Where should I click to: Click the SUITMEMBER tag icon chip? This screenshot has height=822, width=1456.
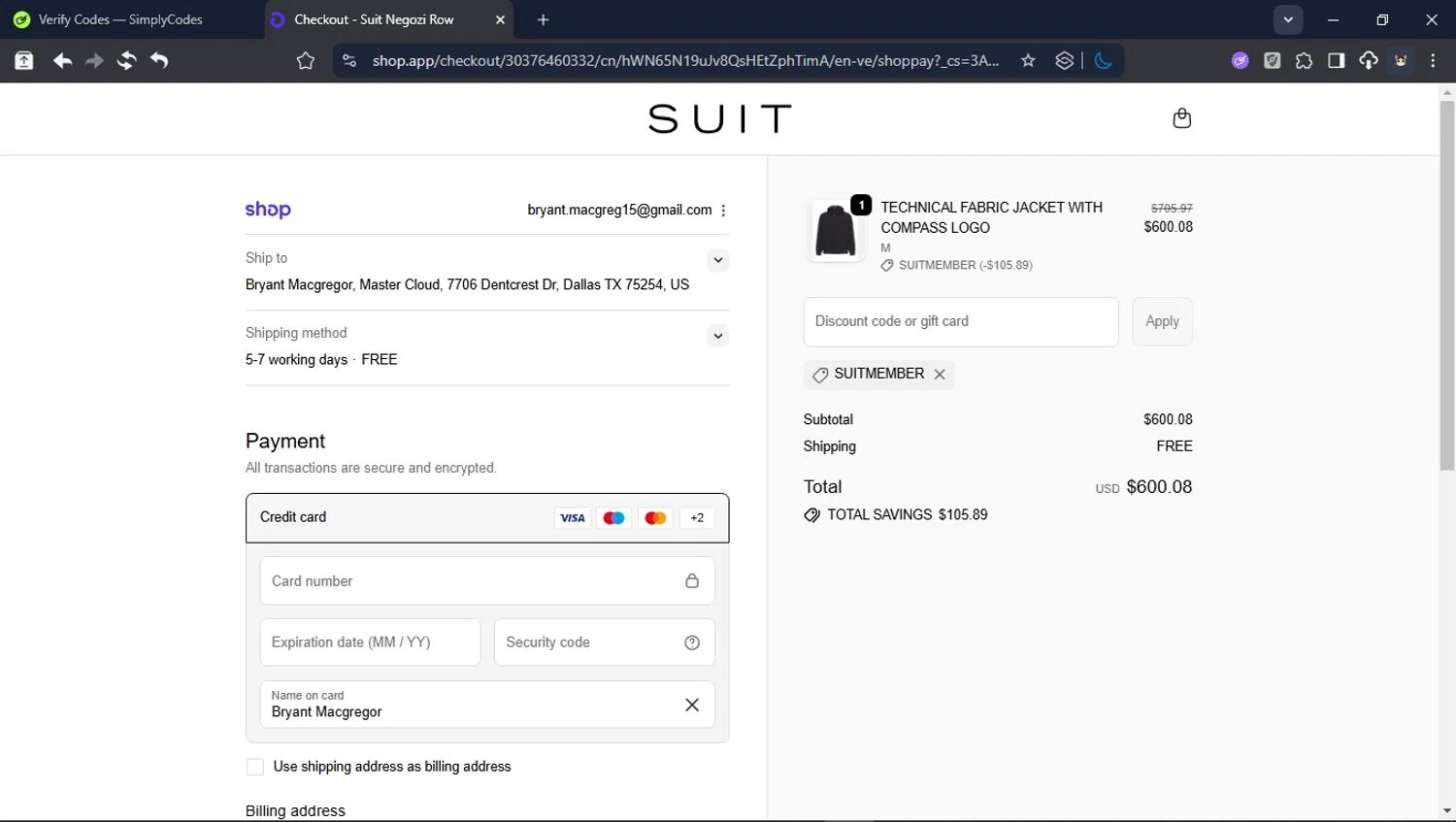coord(820,375)
